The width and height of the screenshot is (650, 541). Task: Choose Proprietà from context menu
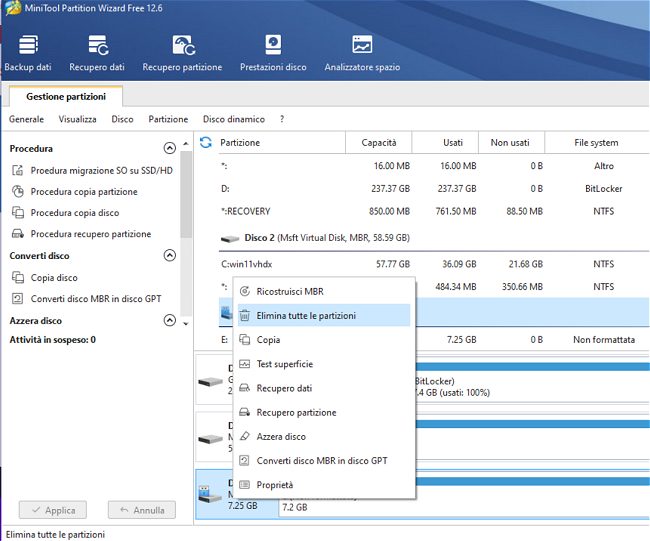324,485
